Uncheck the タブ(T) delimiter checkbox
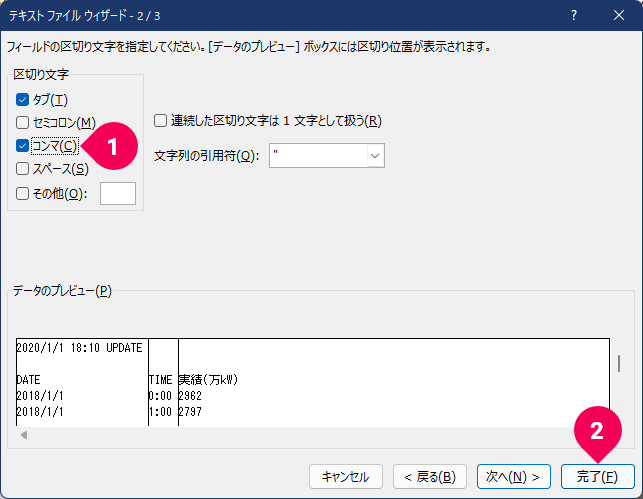 point(23,100)
